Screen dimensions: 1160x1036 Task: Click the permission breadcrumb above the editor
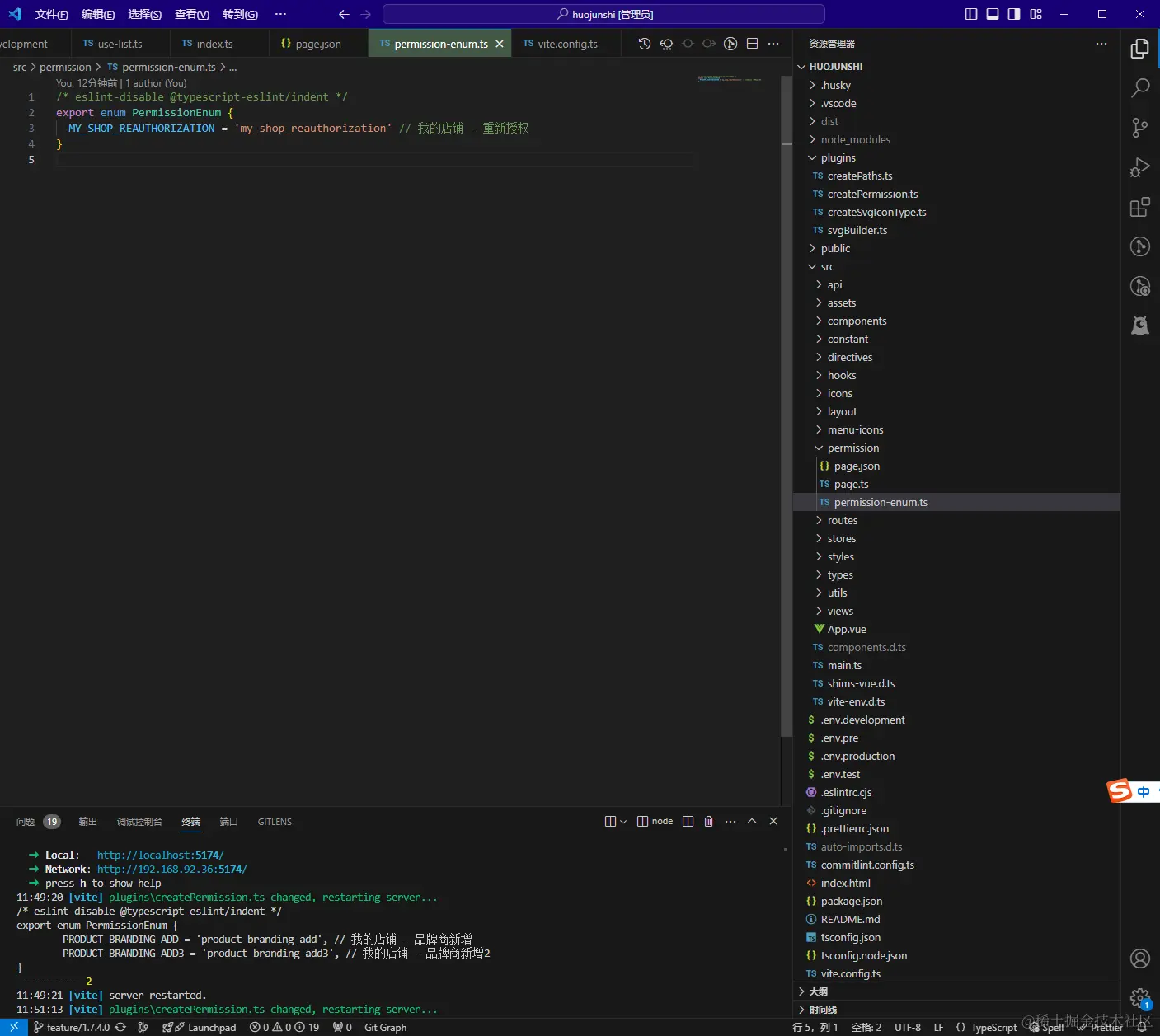pos(65,67)
